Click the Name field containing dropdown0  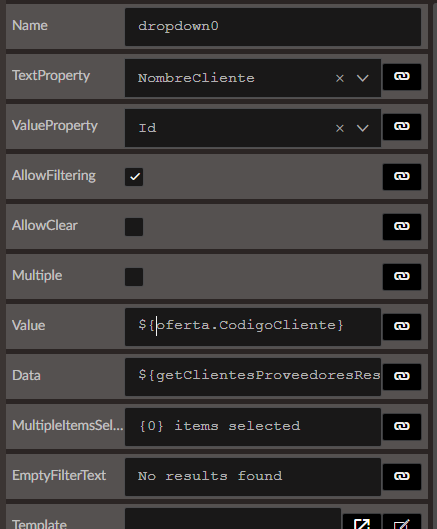click(x=273, y=27)
